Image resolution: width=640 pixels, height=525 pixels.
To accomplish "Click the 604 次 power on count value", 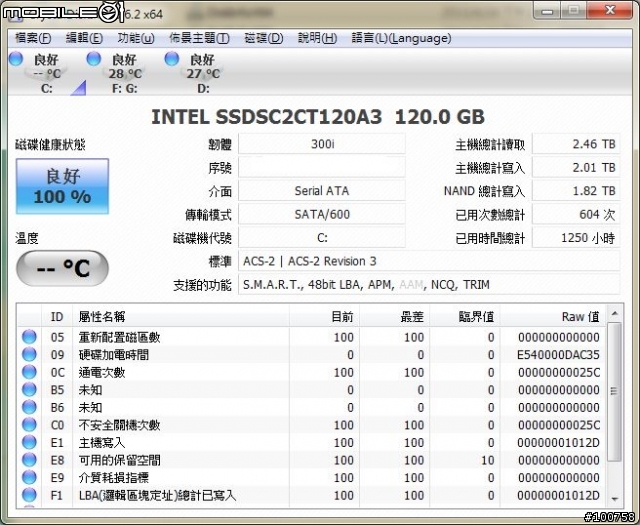I will click(576, 214).
